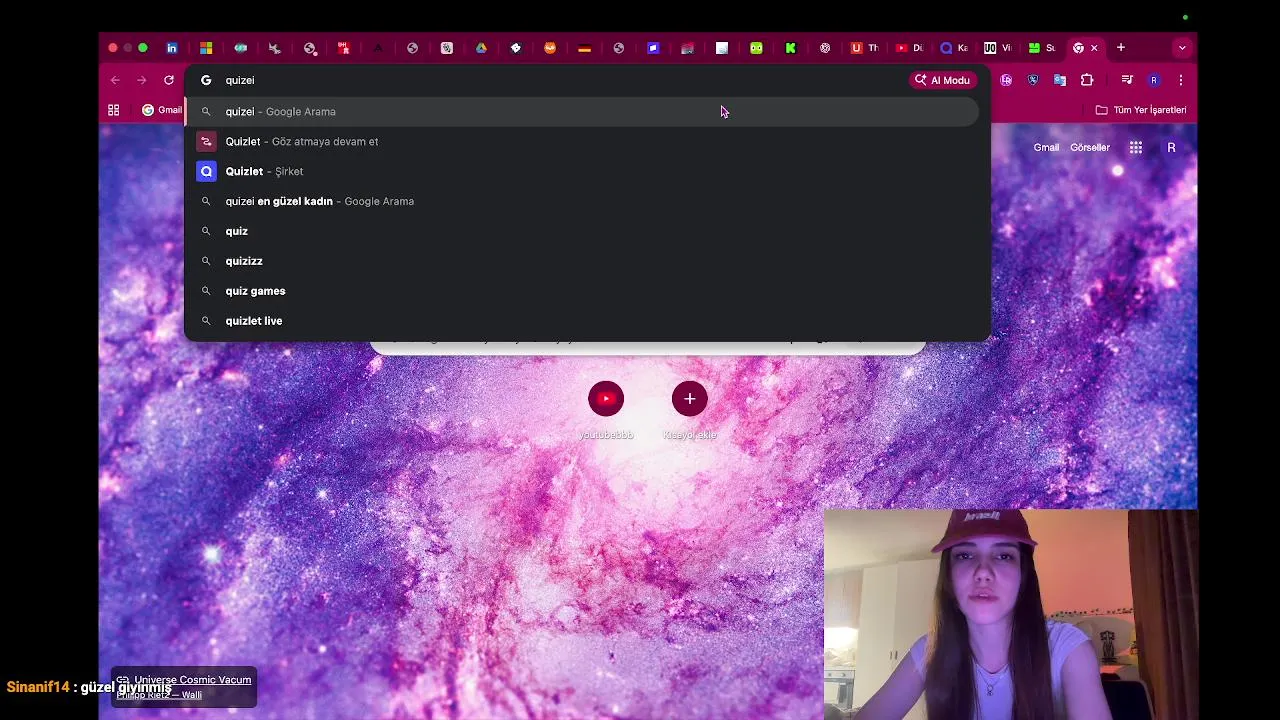The width and height of the screenshot is (1280, 720).
Task: Close the current new tab
Action: [1094, 48]
